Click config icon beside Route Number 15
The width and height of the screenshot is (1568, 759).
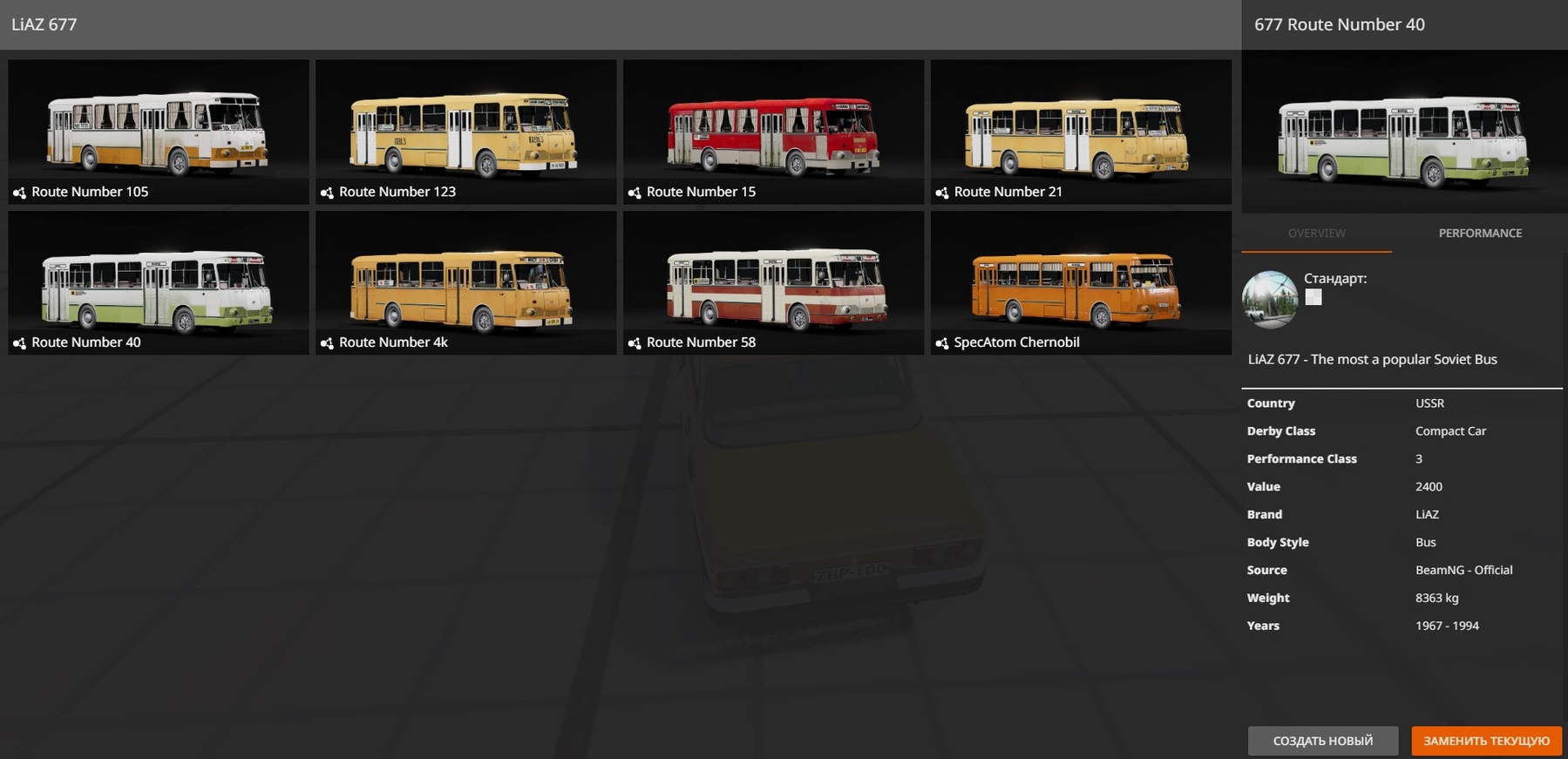click(x=635, y=193)
